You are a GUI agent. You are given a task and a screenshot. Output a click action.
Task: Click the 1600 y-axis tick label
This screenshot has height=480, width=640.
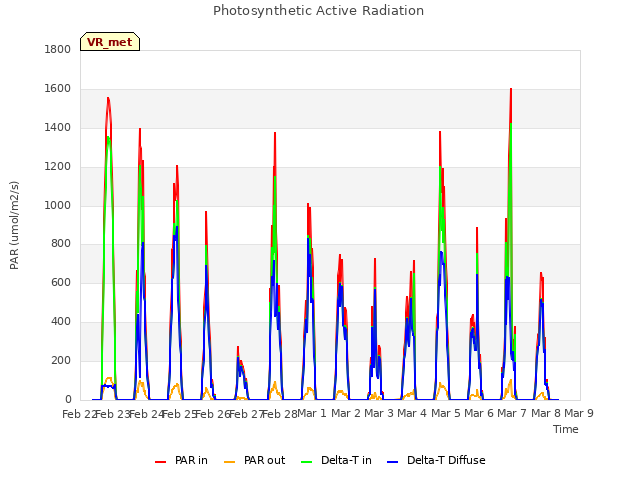coord(58,89)
